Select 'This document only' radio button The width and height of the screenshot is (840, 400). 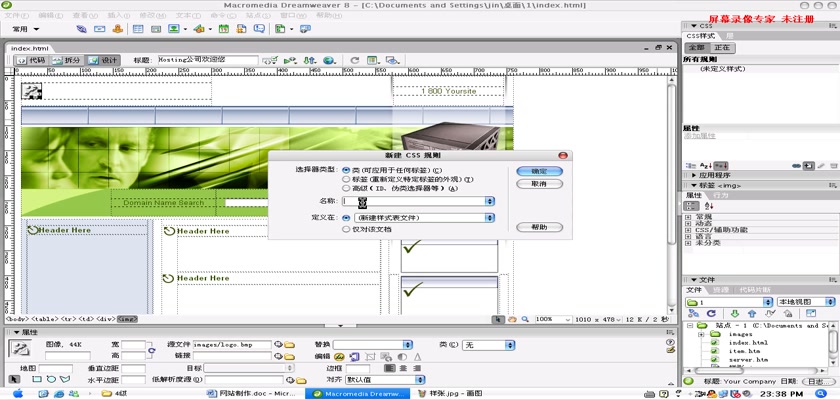tap(346, 229)
